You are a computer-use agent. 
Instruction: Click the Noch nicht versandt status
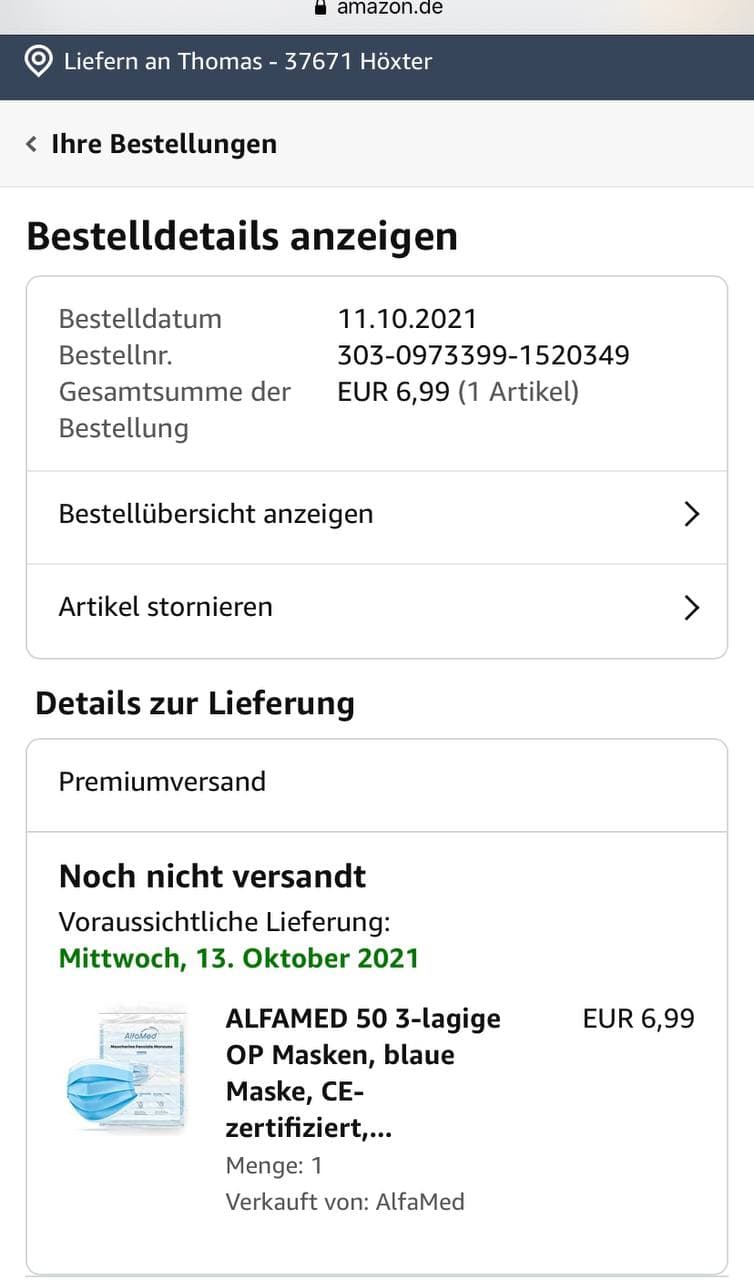(212, 876)
